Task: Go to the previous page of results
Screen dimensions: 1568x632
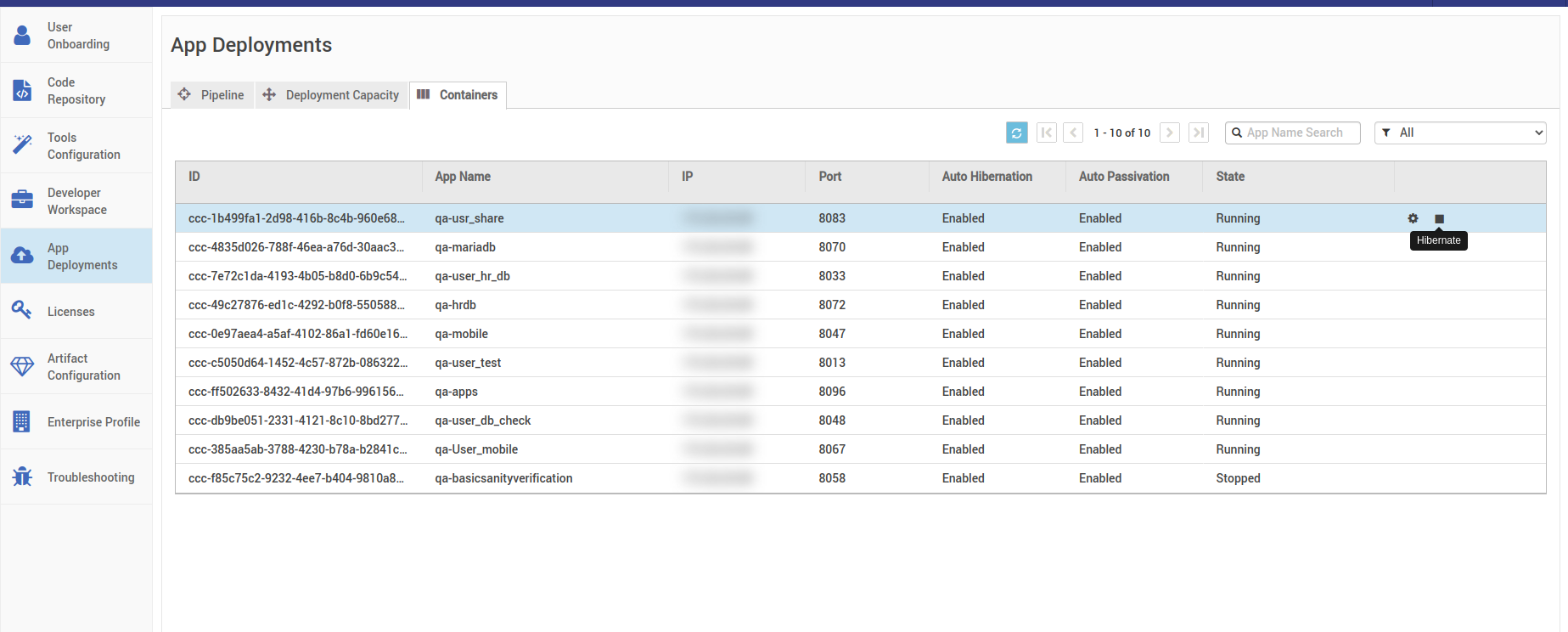Action: pyautogui.click(x=1073, y=133)
